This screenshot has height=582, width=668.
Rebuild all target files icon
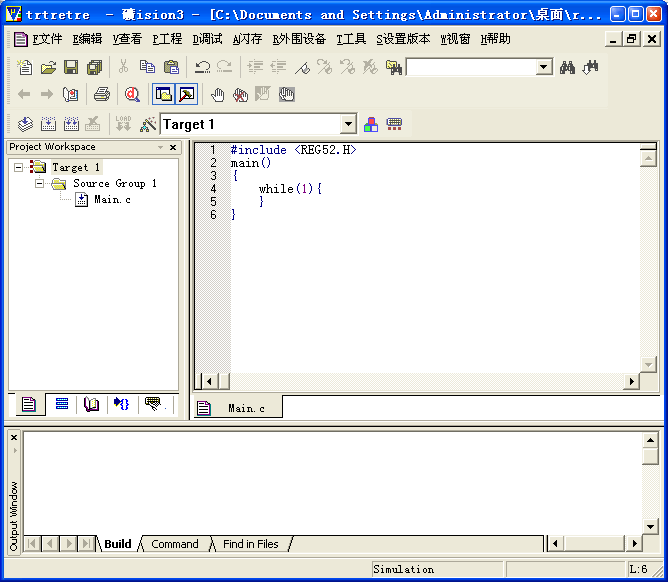click(71, 124)
